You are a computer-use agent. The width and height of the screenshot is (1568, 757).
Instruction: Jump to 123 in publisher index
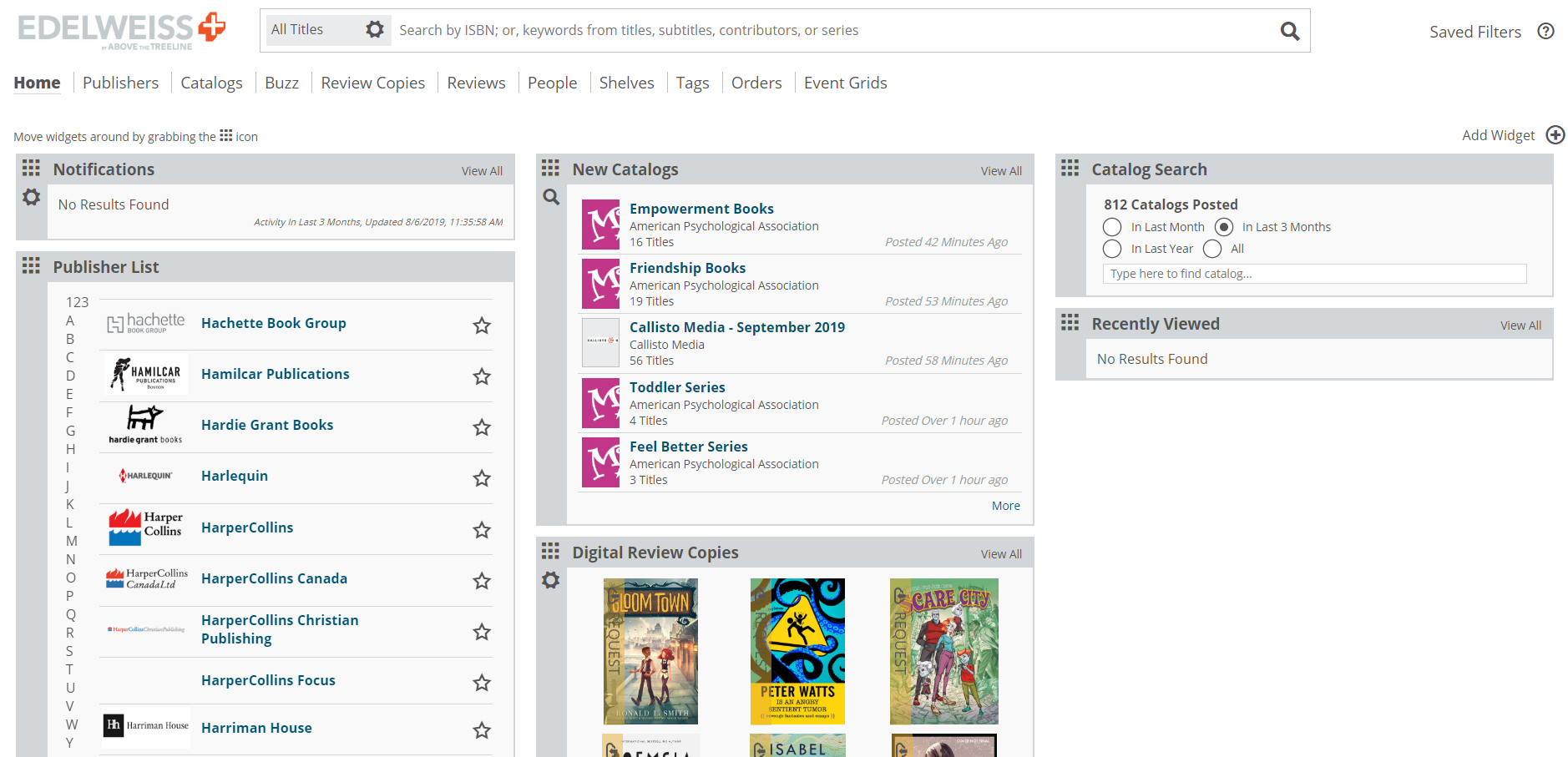tap(77, 302)
